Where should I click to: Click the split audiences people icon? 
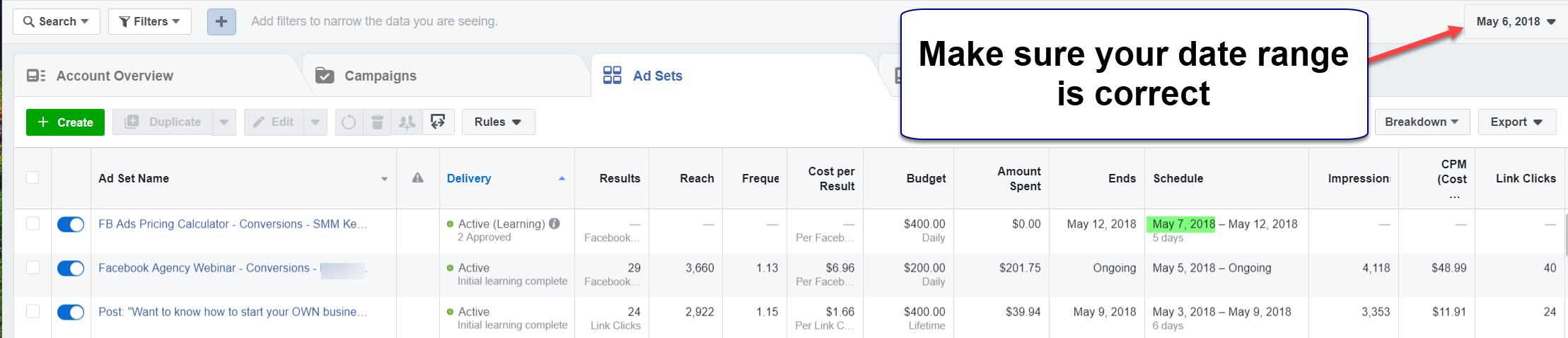coord(407,122)
